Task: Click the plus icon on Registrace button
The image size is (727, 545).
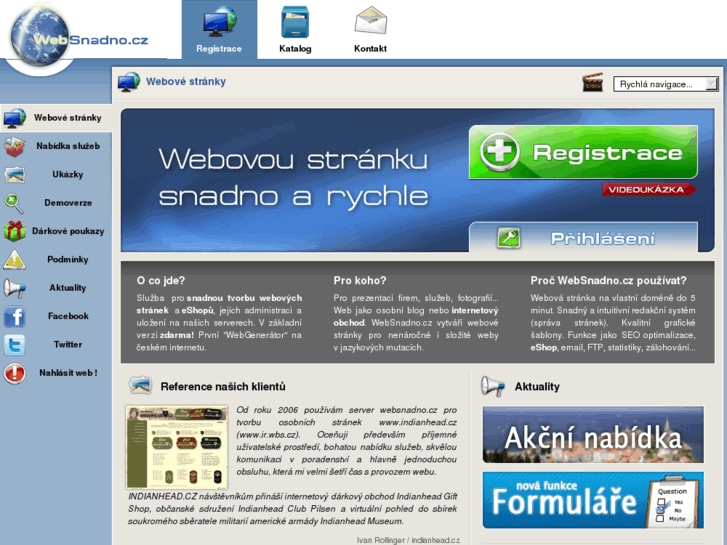Action: tap(499, 152)
